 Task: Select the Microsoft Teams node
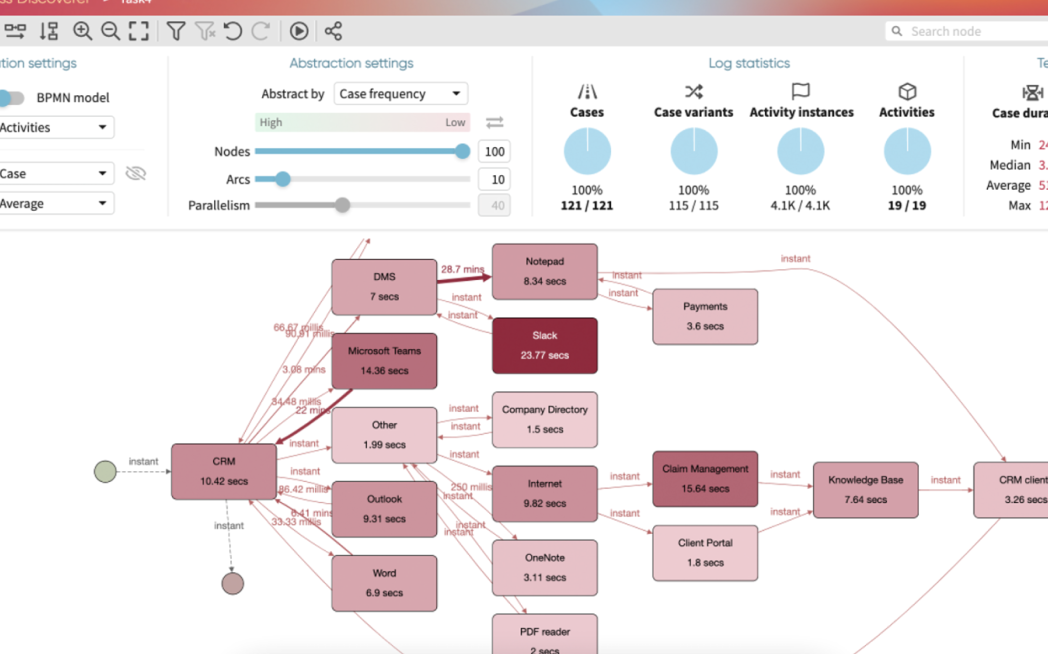(x=384, y=361)
